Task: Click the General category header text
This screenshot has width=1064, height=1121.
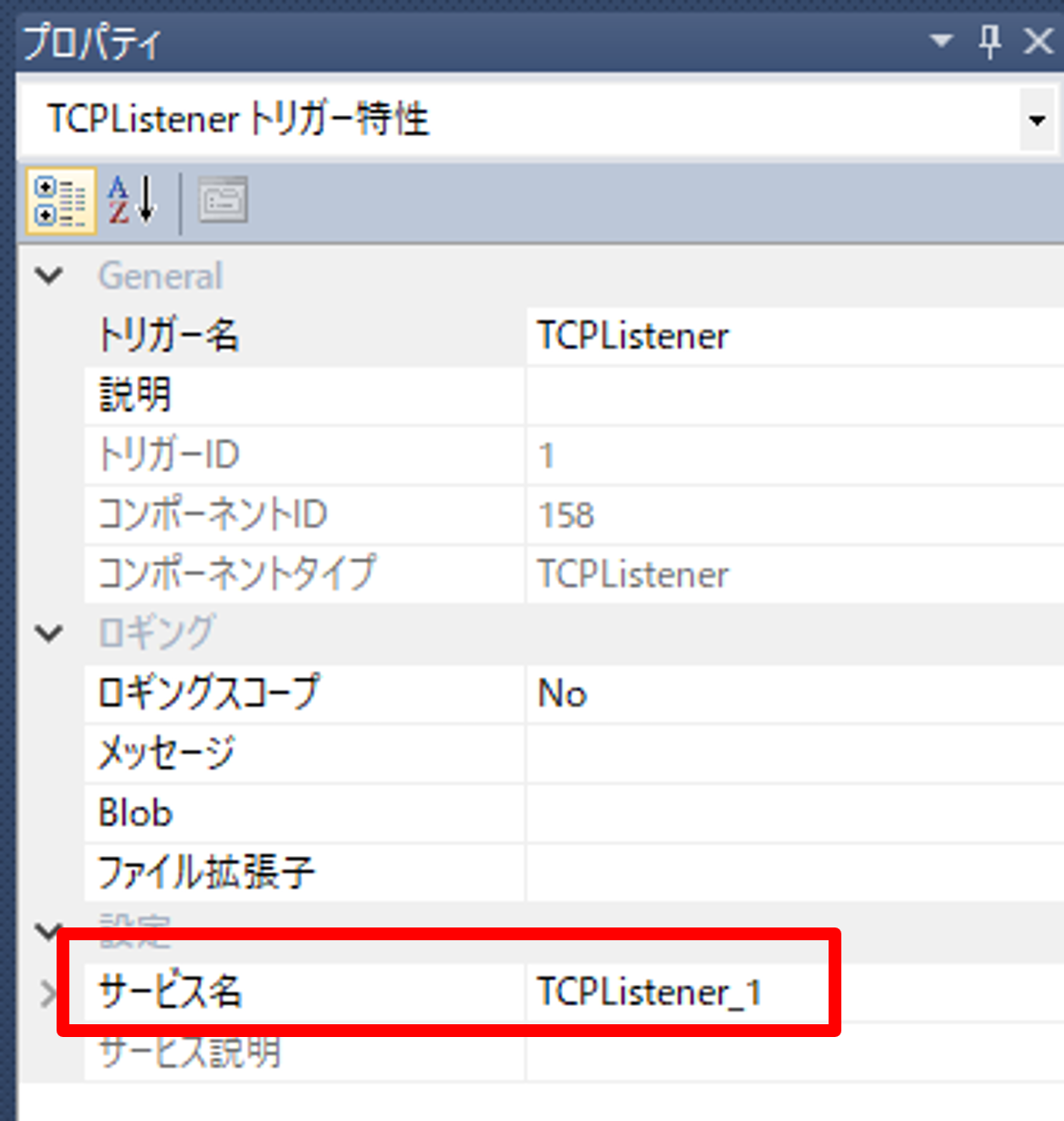Action: pos(161,276)
